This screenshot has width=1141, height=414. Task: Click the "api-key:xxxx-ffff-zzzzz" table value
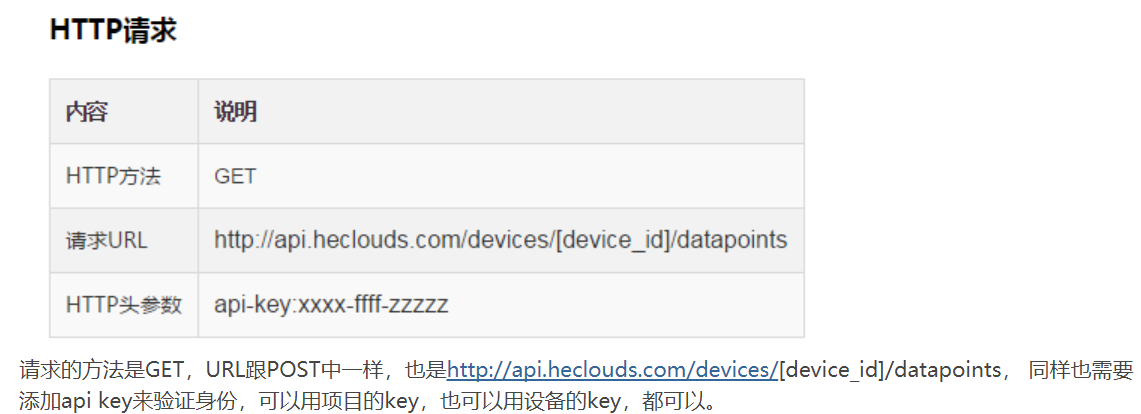pos(331,305)
